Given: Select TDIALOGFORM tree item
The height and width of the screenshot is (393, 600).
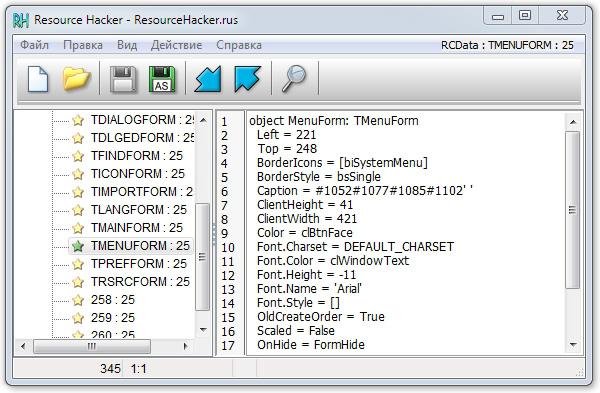Looking at the screenshot, I should (142, 120).
